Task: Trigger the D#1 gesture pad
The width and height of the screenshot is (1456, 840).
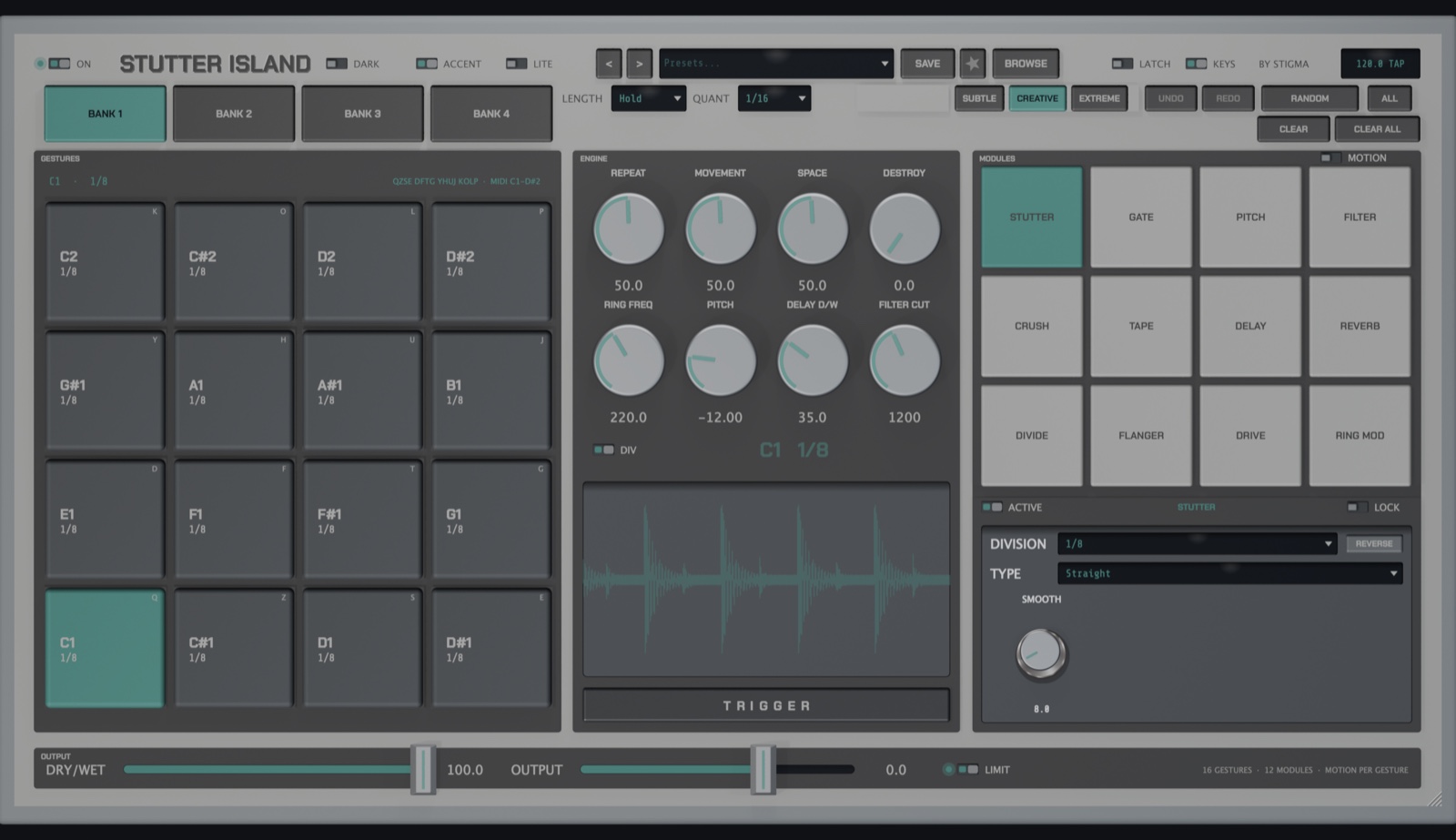Action: coord(491,649)
